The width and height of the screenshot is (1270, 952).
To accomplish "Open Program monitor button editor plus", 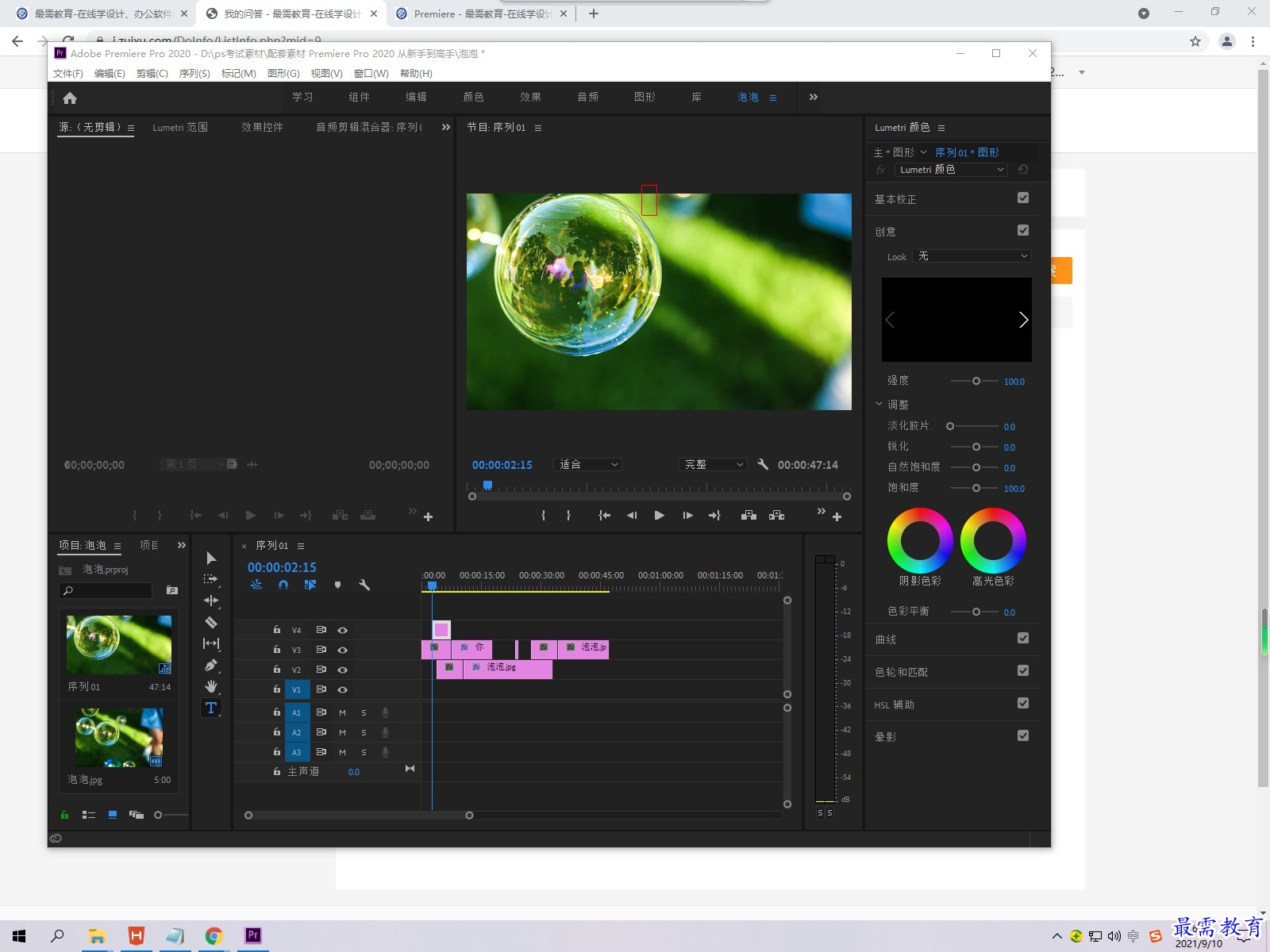I will coord(837,516).
